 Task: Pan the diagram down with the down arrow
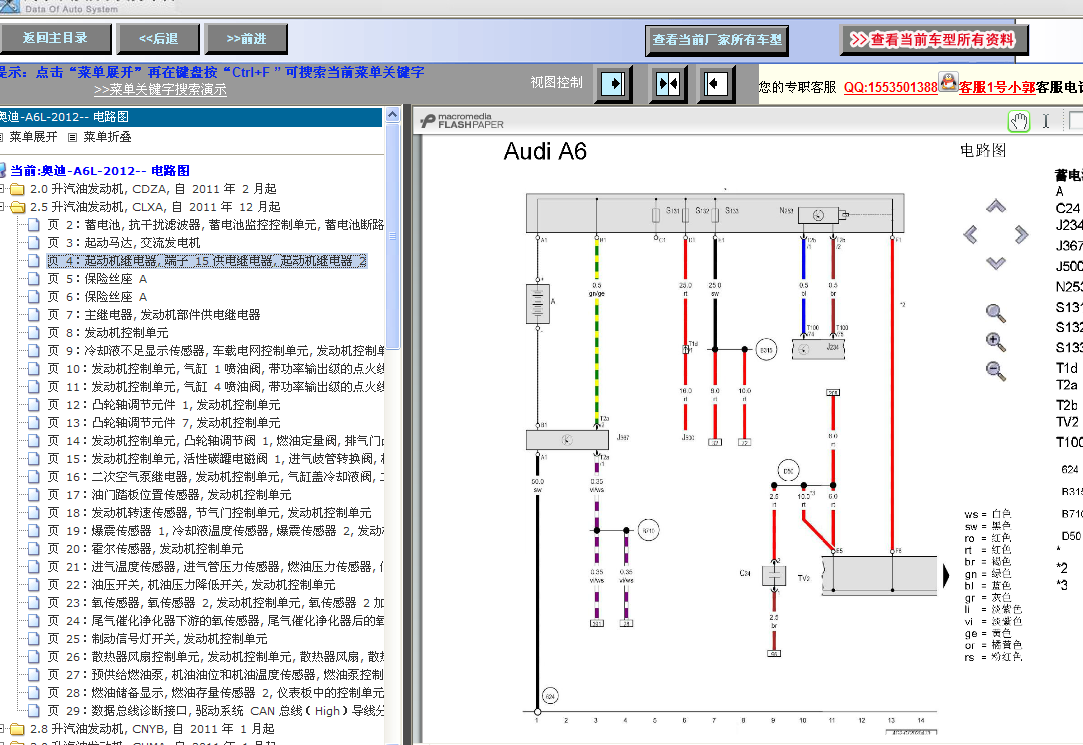(x=995, y=262)
